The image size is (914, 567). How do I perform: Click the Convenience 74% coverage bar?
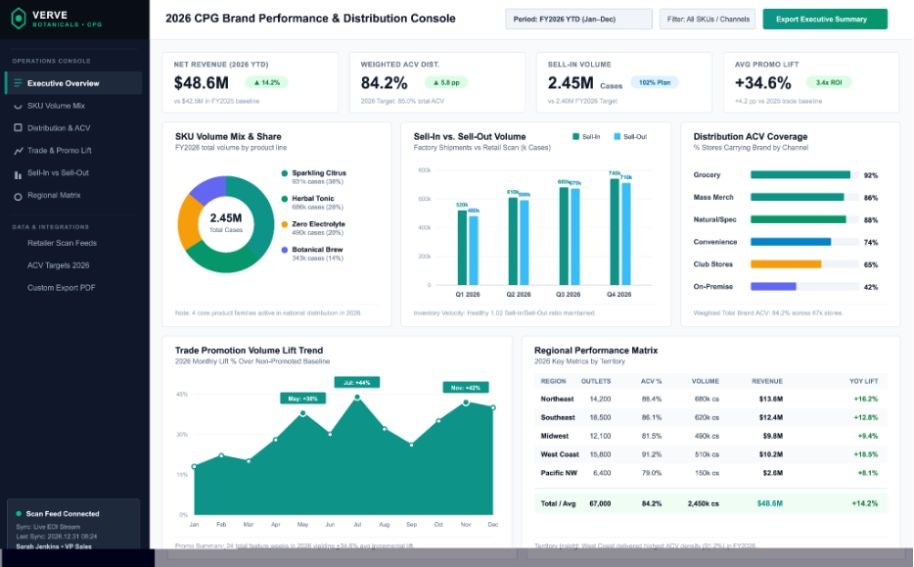(x=790, y=242)
